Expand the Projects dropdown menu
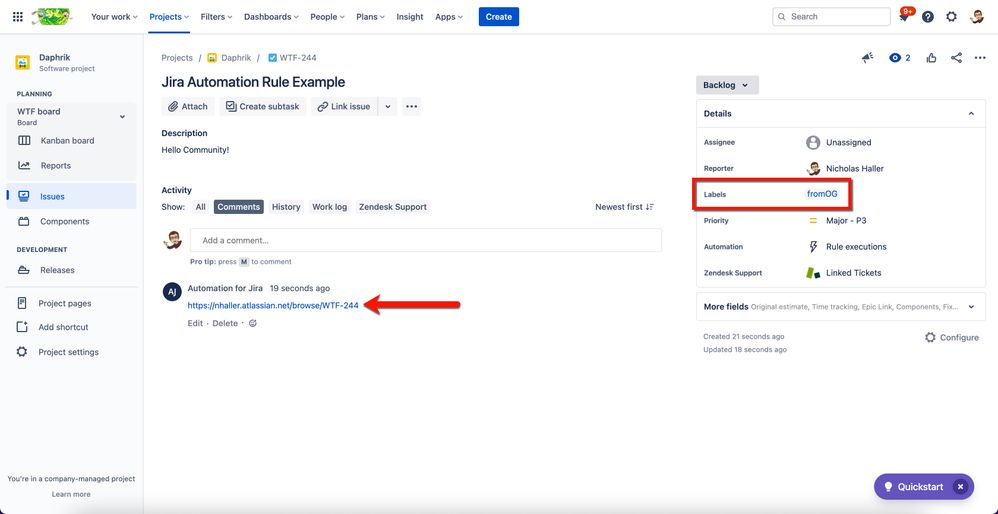The height and width of the screenshot is (514, 998). [169, 17]
